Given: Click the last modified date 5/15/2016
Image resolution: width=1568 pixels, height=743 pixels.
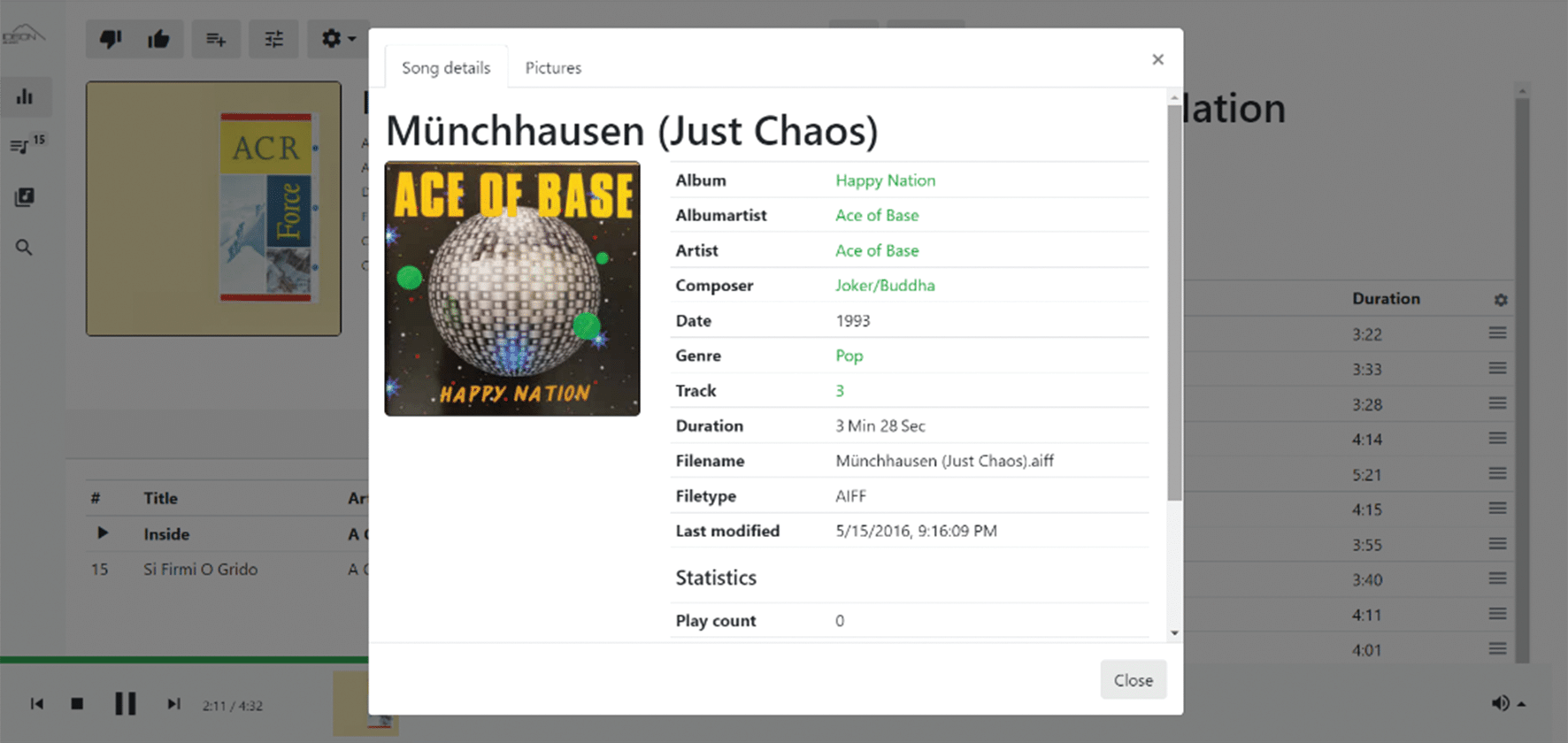Looking at the screenshot, I should tap(916, 532).
